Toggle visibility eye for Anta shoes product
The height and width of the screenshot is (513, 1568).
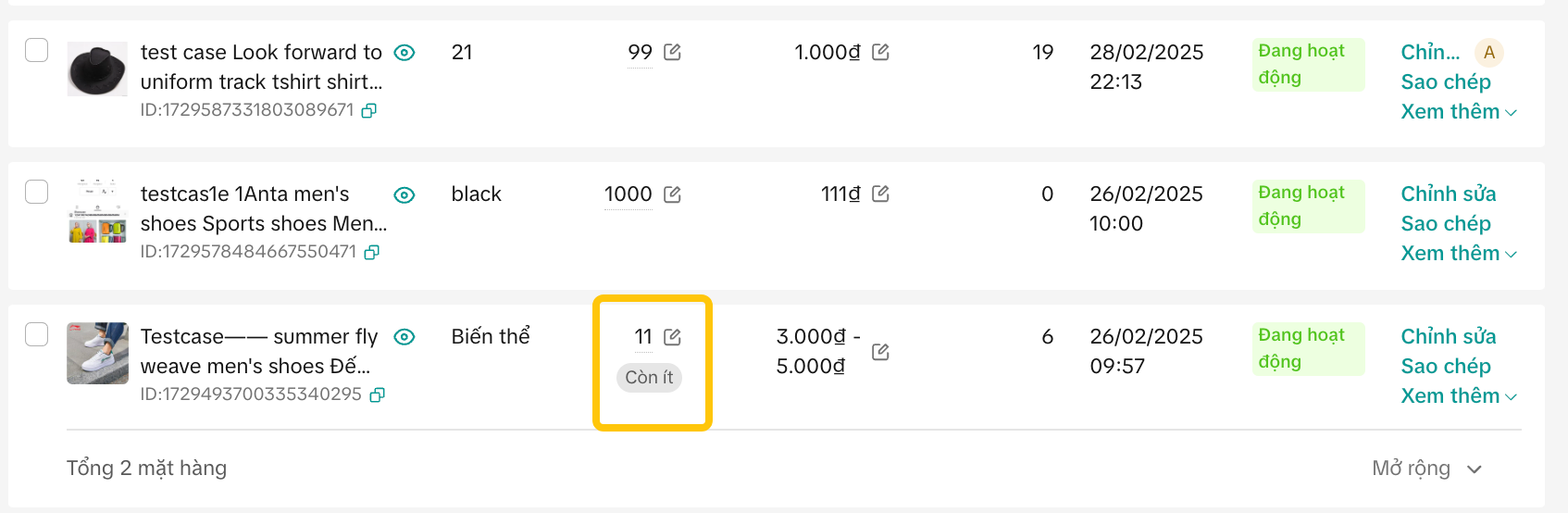point(404,195)
